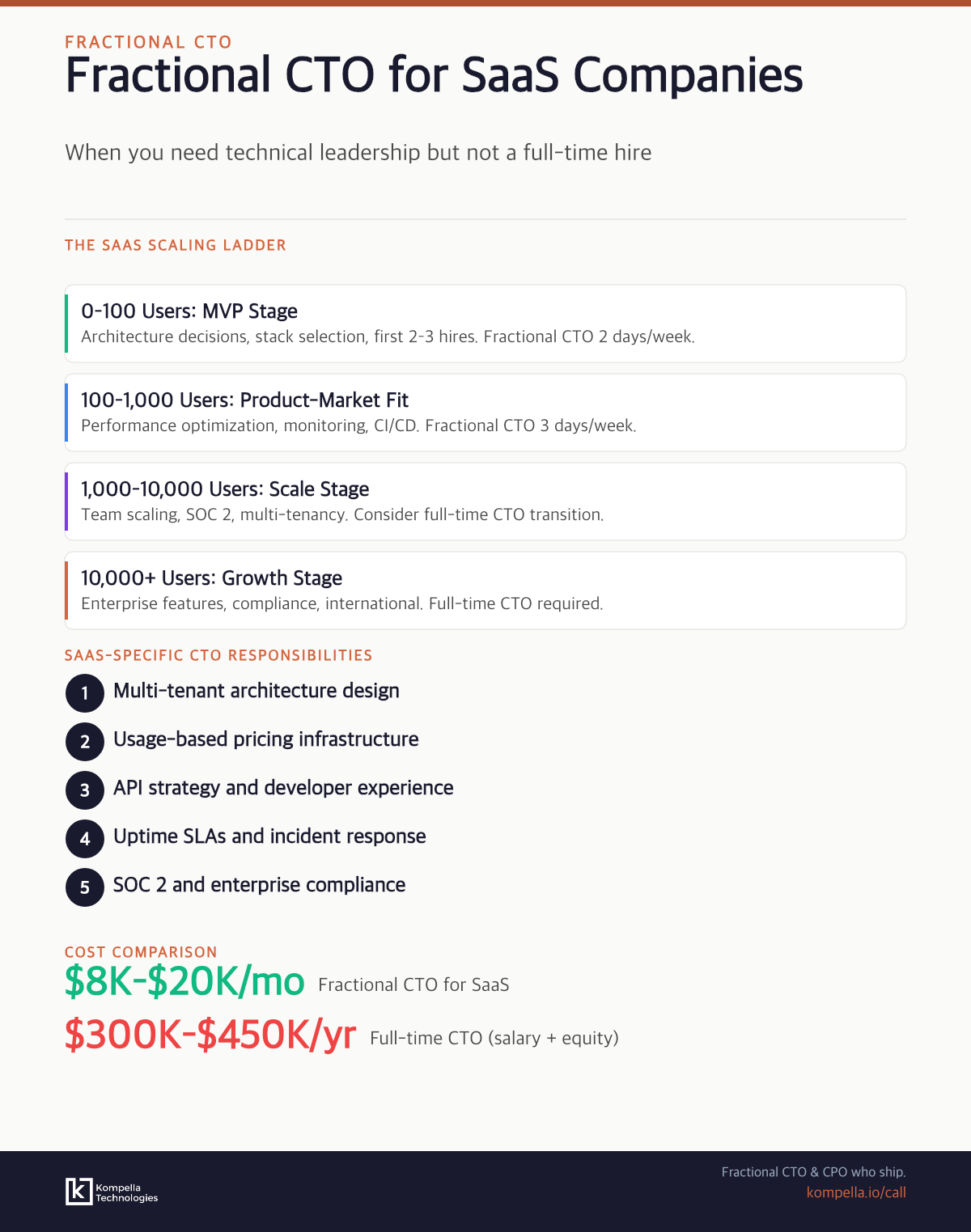The image size is (971, 1232).
Task: Click SOC 2 and enterprise compliance item
Action: pos(259,885)
